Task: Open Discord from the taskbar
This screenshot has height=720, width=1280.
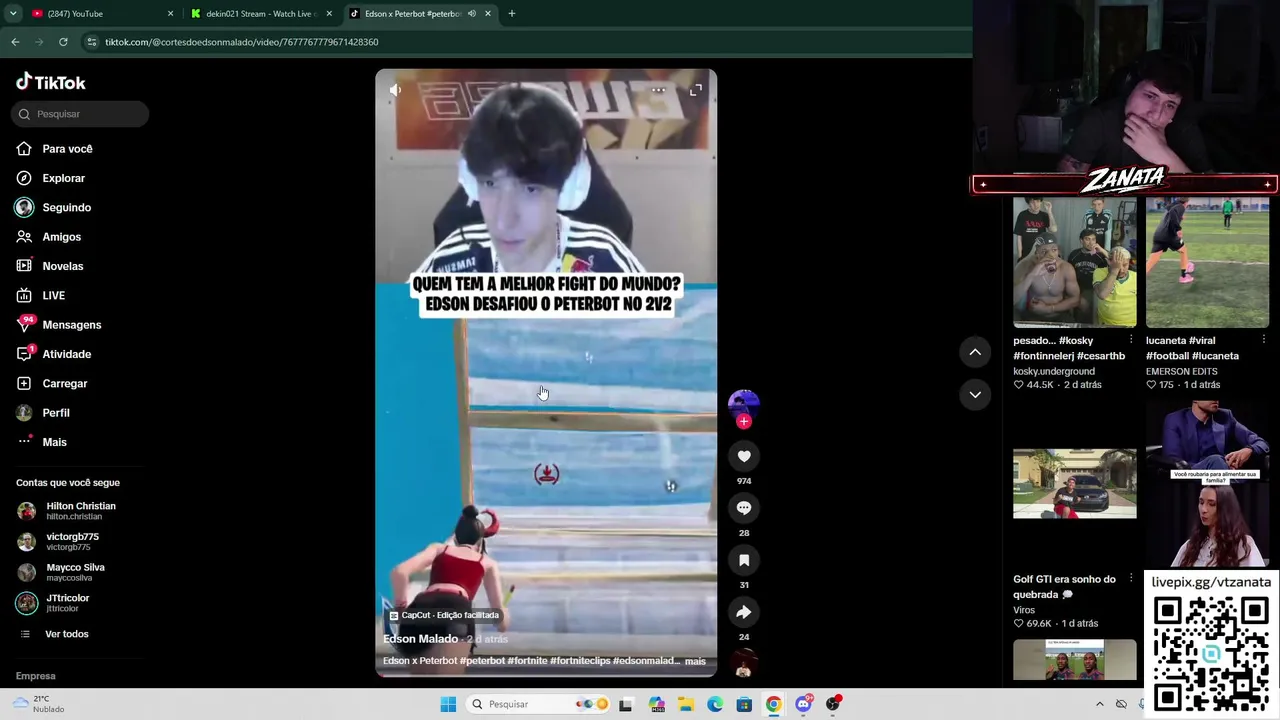Action: click(803, 704)
